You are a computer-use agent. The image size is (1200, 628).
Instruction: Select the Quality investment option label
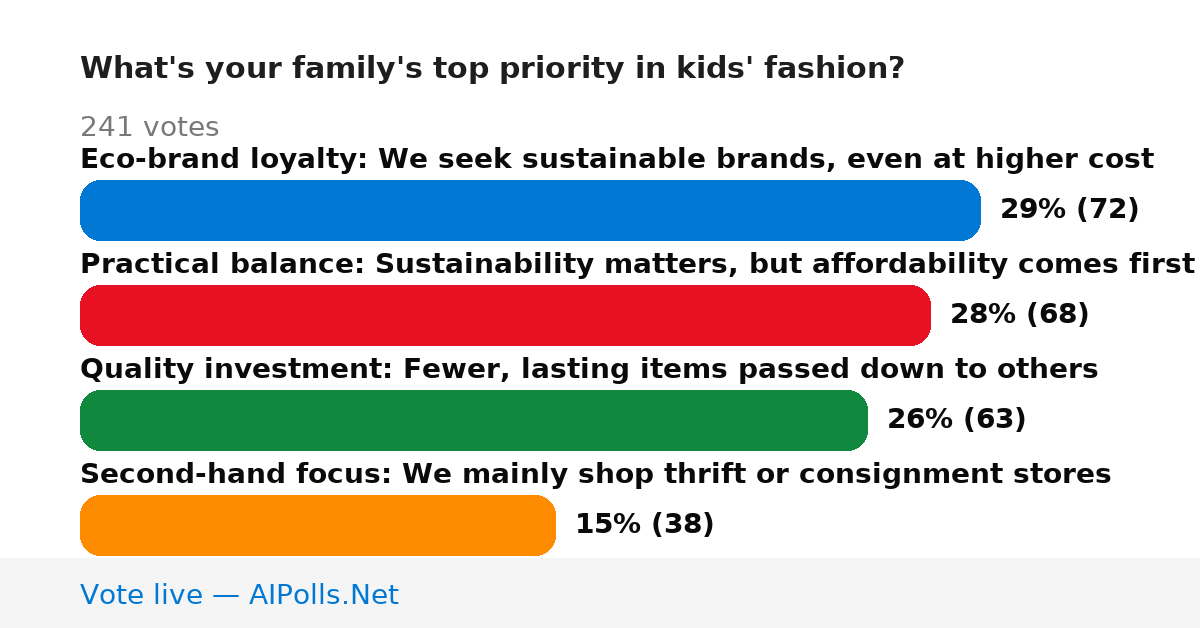[x=589, y=369]
